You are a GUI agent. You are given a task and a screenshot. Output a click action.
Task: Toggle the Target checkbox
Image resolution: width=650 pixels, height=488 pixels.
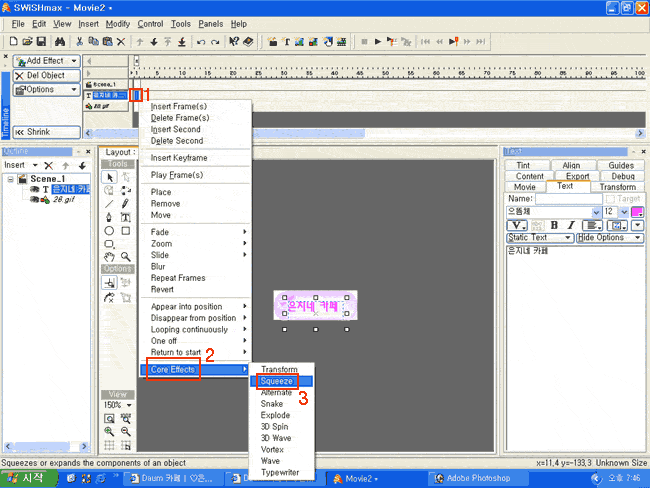pyautogui.click(x=610, y=199)
